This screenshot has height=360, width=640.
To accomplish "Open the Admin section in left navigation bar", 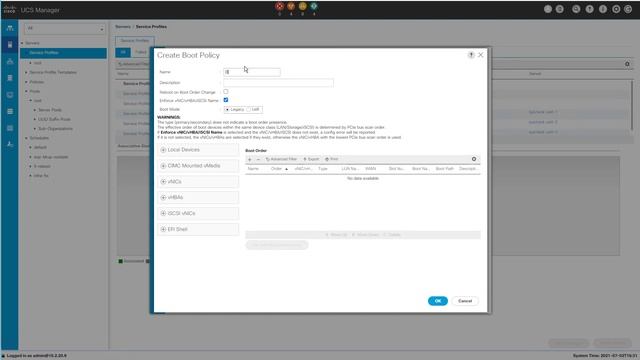I will coord(10,144).
